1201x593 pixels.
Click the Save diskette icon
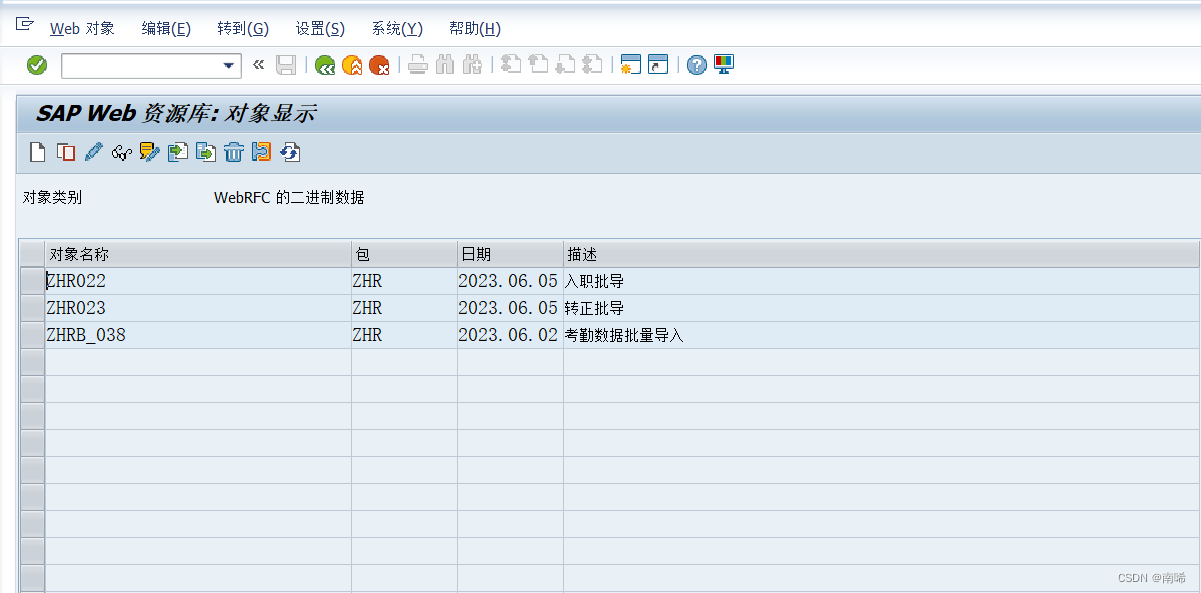(286, 65)
